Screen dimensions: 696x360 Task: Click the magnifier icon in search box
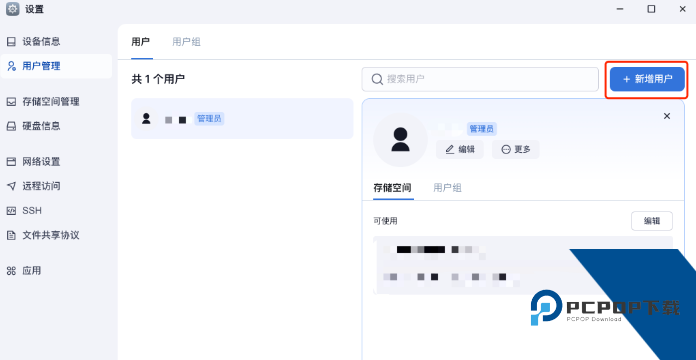tap(377, 79)
